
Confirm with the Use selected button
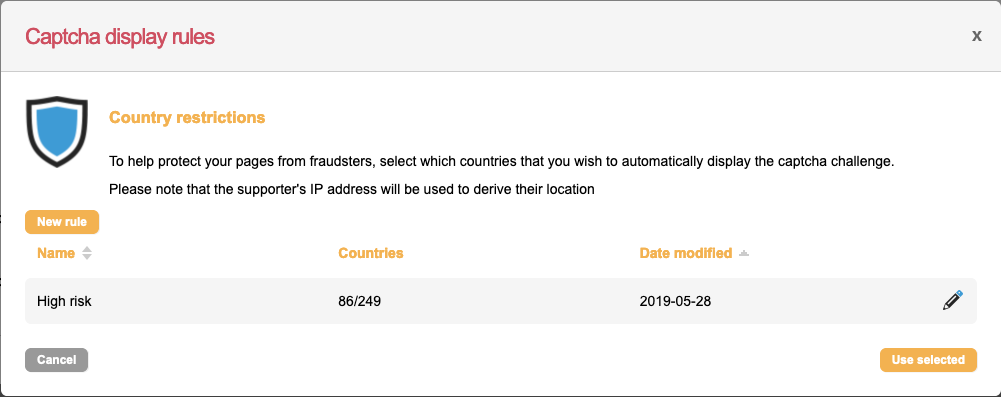coord(928,360)
